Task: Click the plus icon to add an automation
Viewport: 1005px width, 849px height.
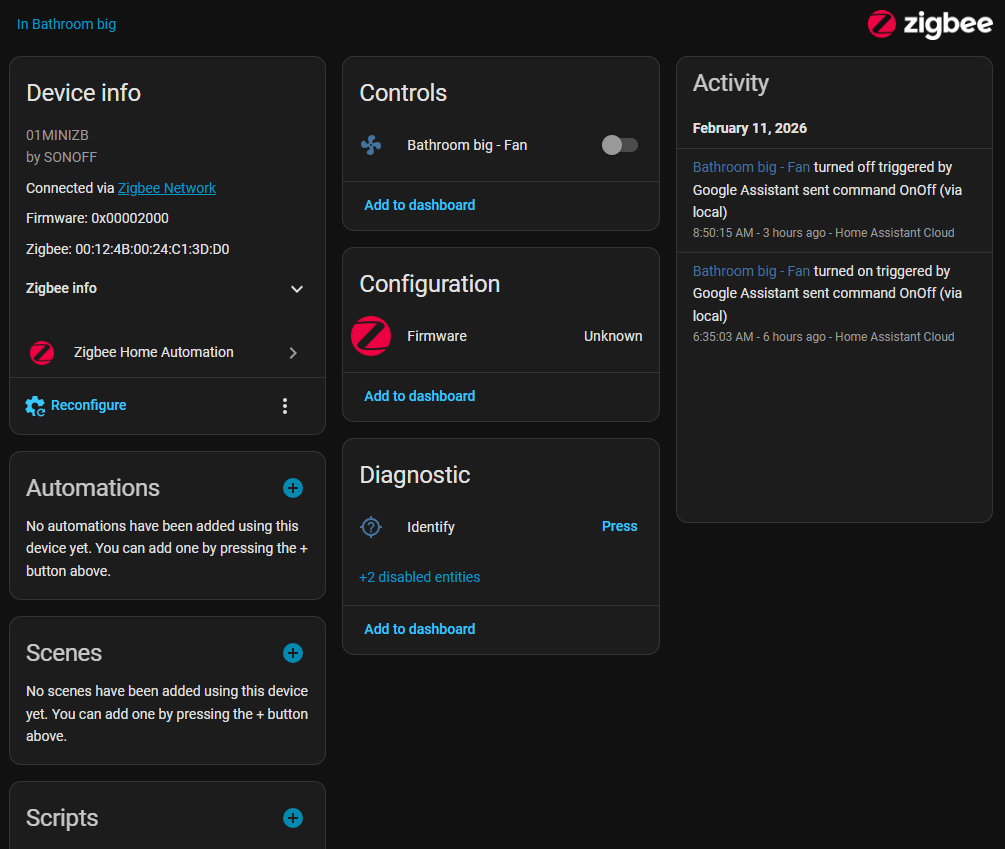Action: coord(293,488)
